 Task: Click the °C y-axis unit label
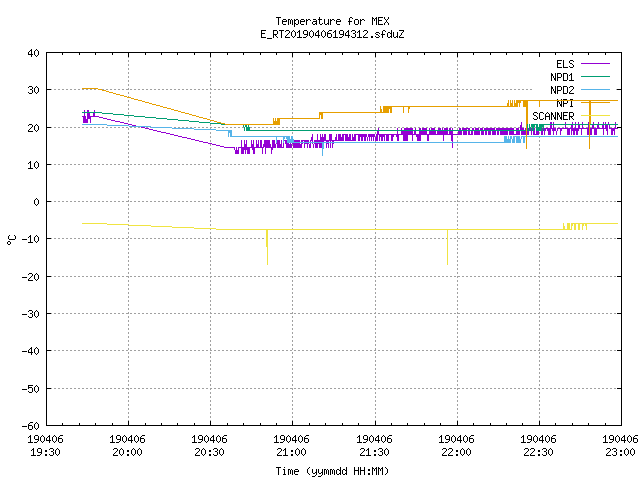(x=11, y=240)
